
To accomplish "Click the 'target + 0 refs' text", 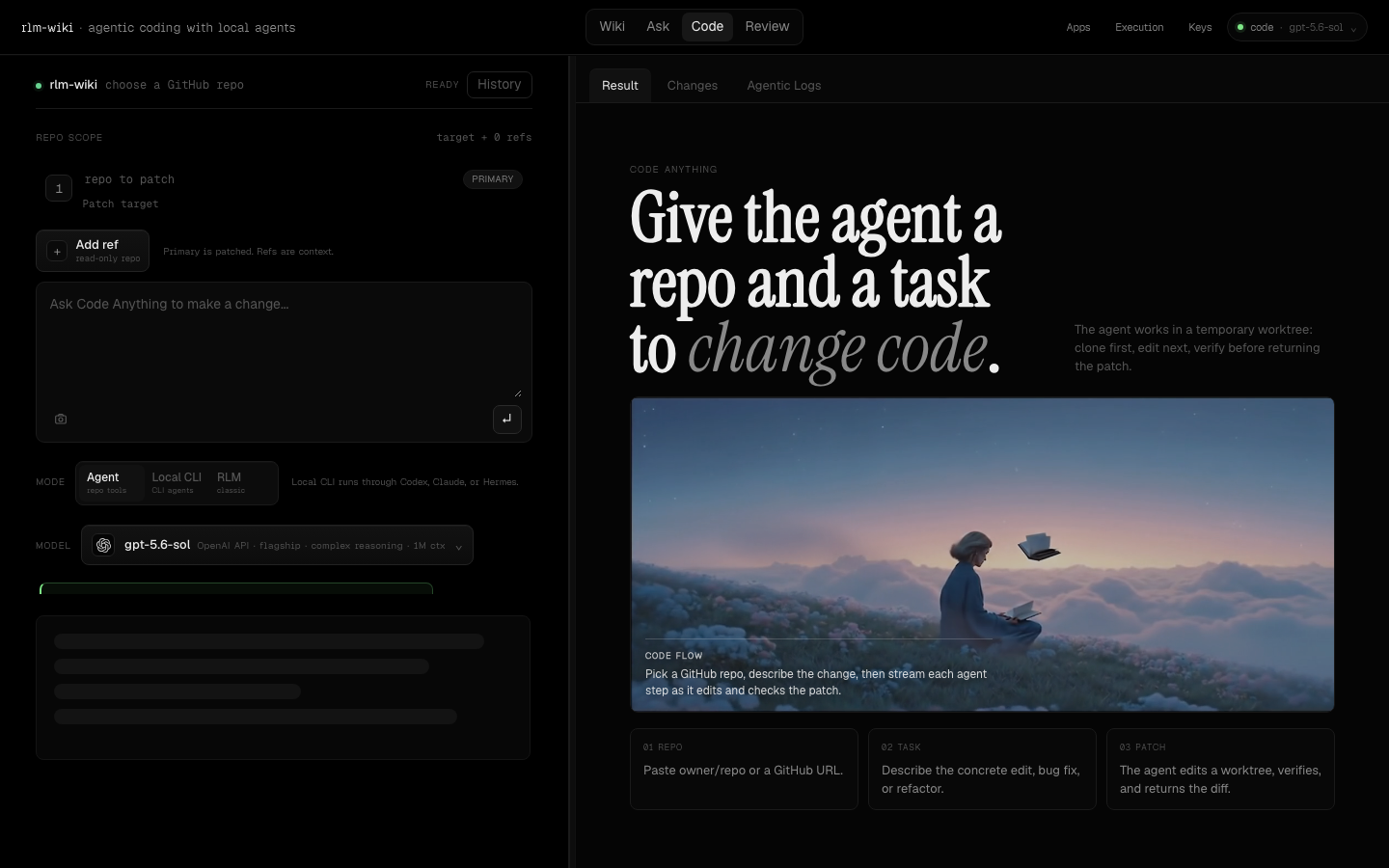I will click(x=484, y=138).
